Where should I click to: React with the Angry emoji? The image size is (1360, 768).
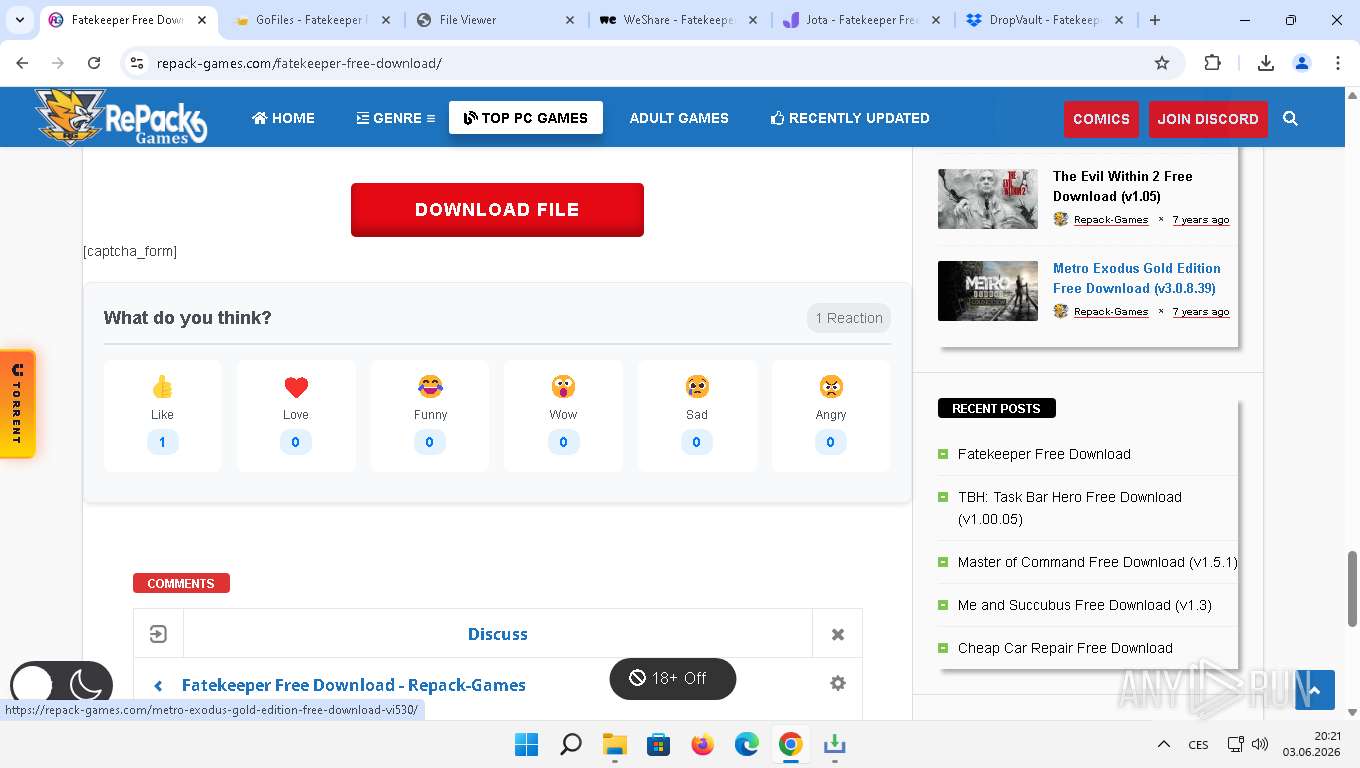click(831, 386)
